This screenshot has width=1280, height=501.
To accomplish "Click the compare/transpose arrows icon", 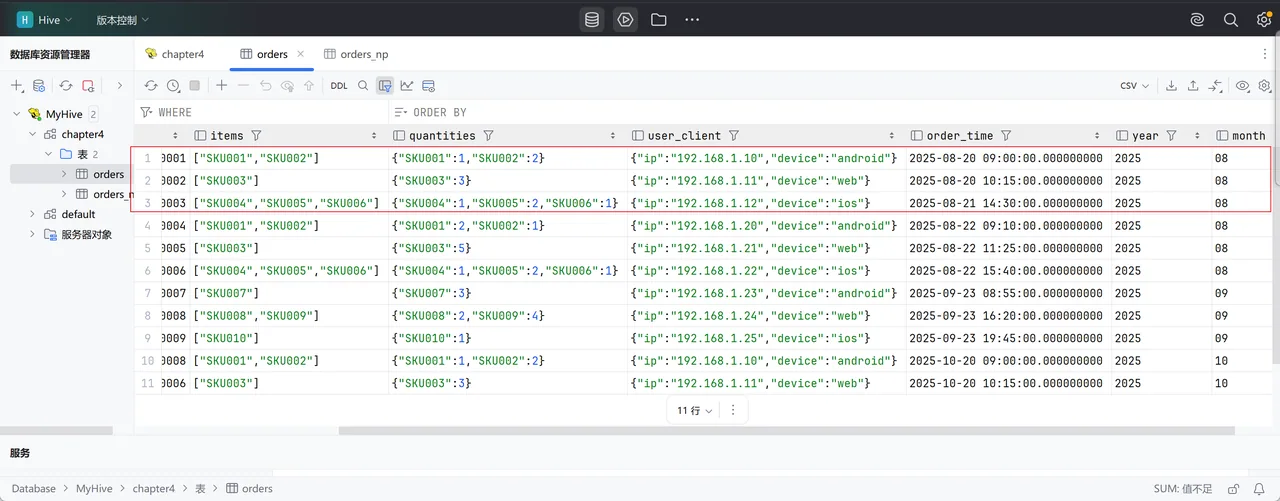I will [x=1216, y=86].
